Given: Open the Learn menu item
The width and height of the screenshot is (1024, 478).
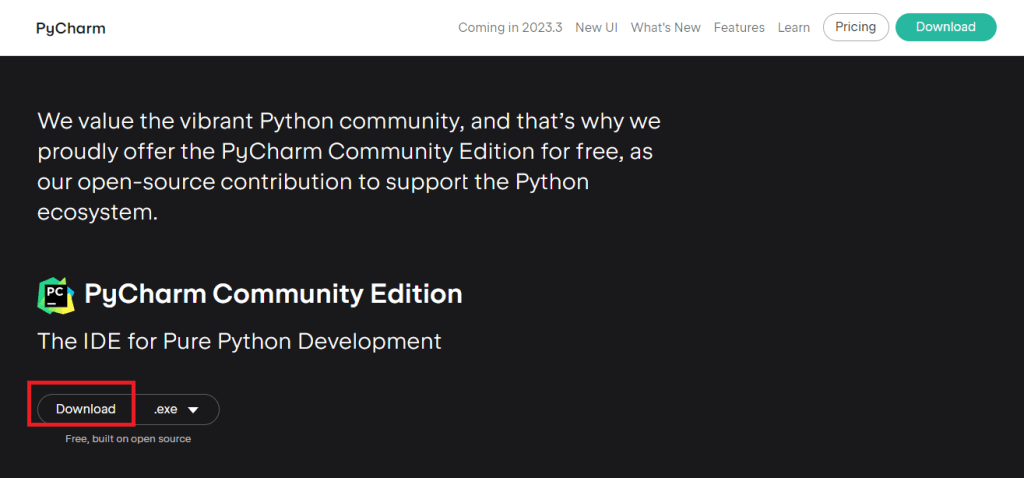Looking at the screenshot, I should (793, 27).
